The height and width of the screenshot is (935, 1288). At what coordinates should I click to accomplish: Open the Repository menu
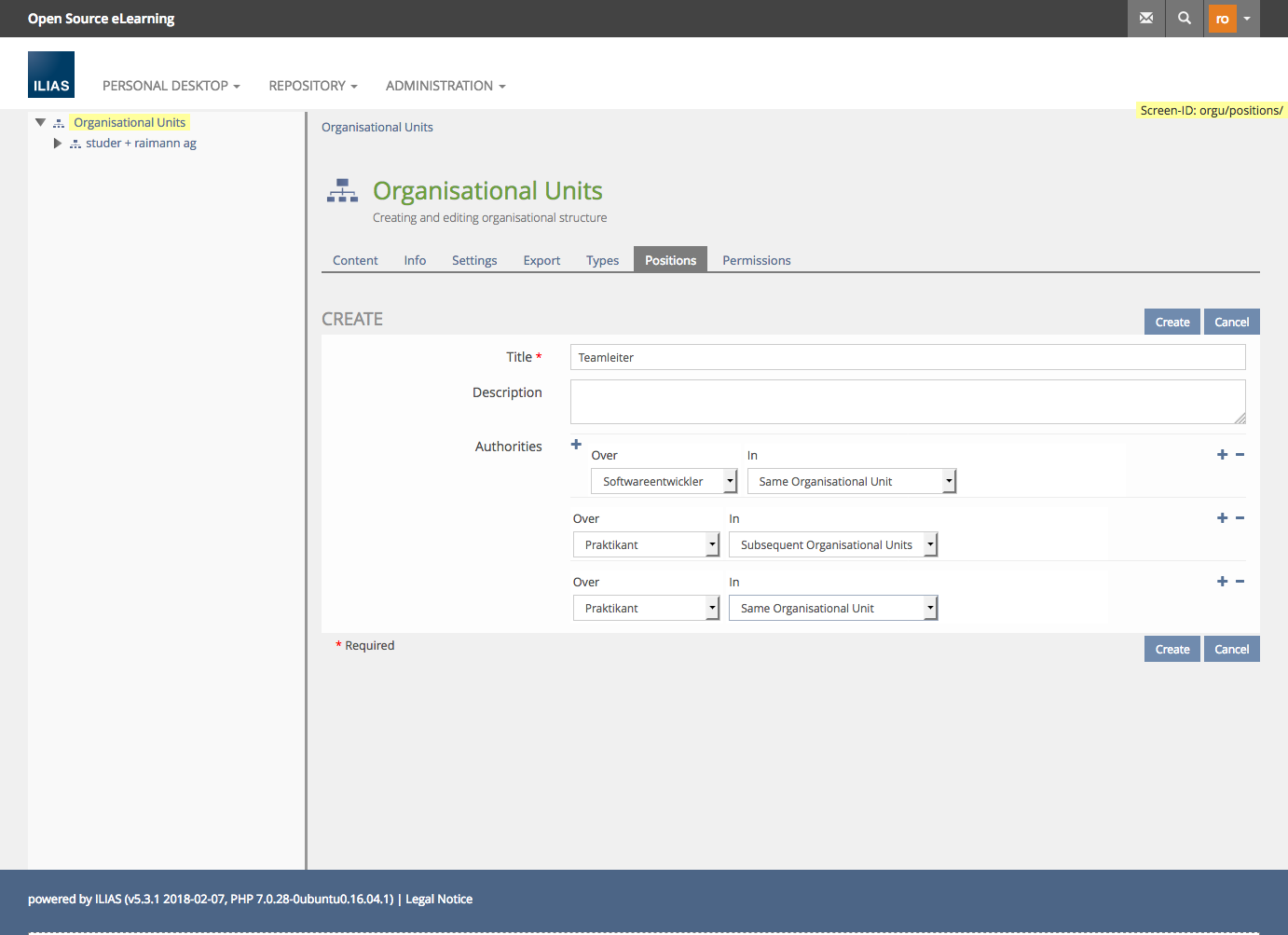coord(312,86)
